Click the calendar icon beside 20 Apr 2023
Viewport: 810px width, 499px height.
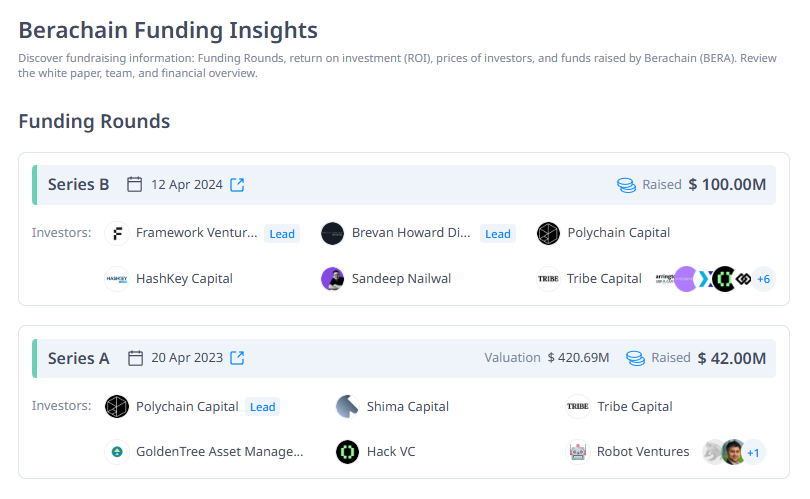135,358
